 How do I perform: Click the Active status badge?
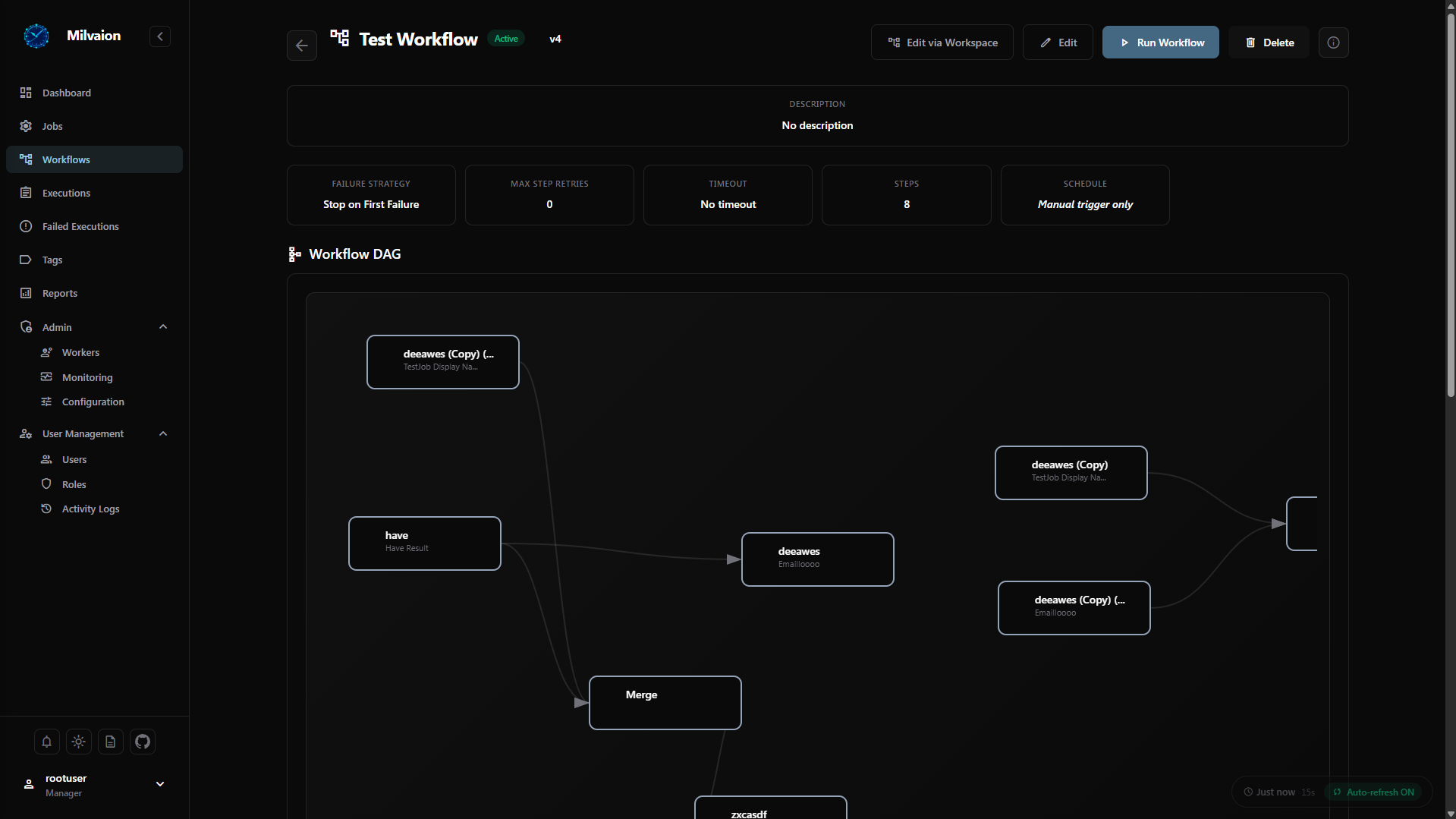tap(506, 39)
